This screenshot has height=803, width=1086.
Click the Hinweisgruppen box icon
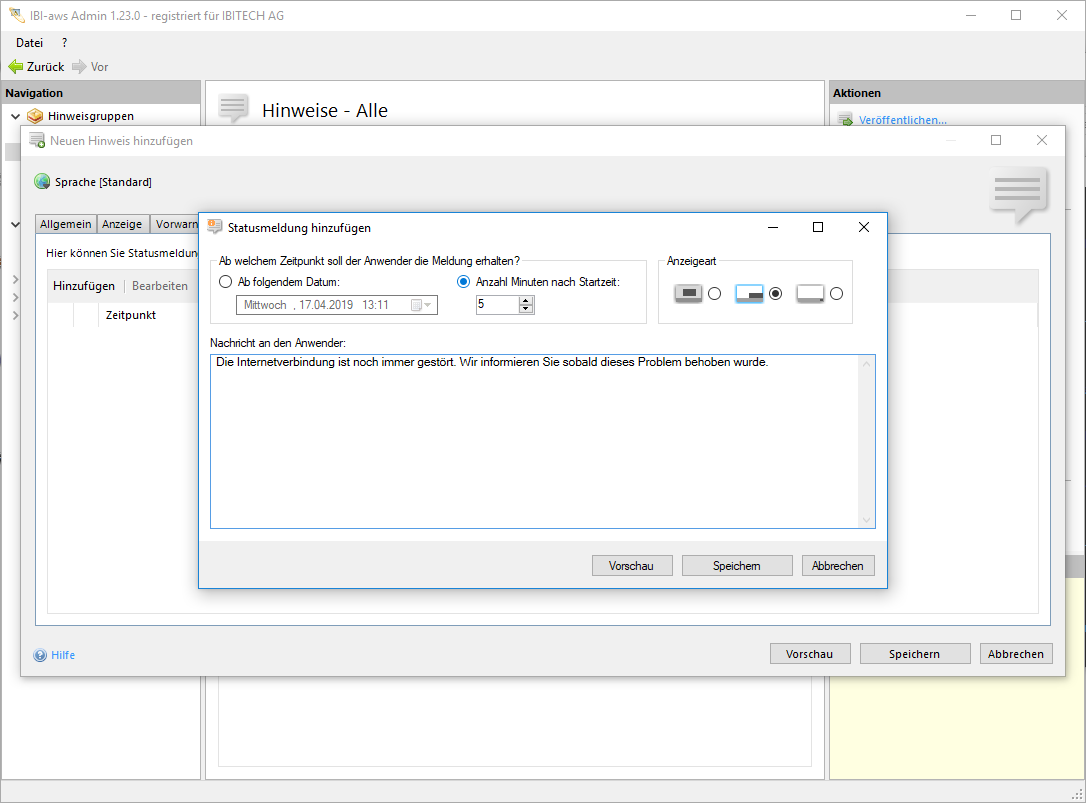point(35,116)
